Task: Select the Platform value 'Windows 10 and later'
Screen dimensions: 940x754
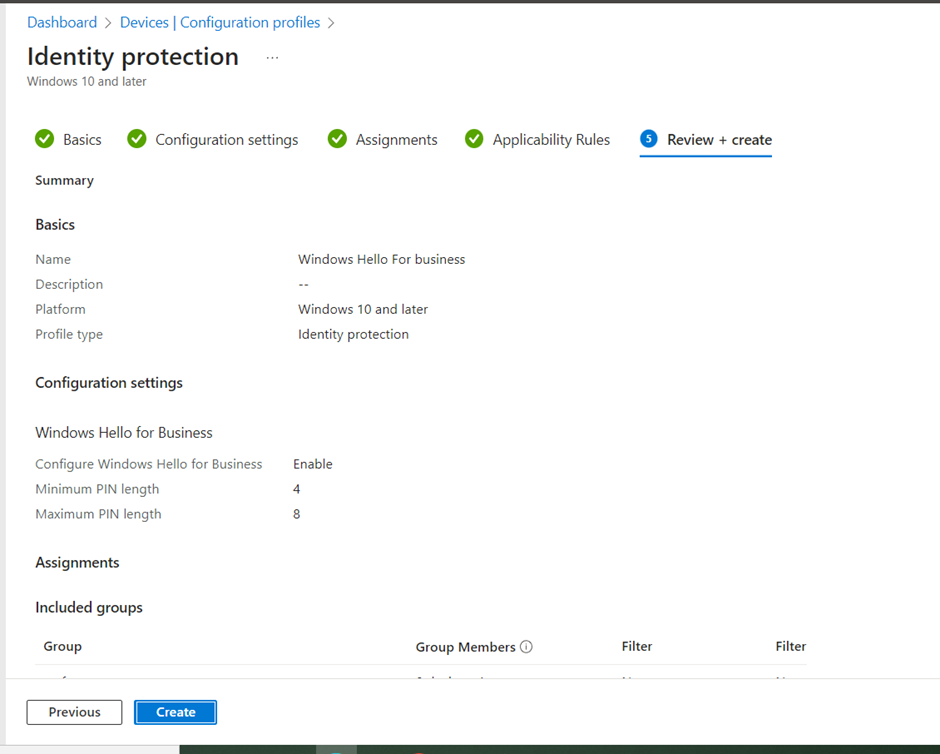Action: (x=363, y=309)
